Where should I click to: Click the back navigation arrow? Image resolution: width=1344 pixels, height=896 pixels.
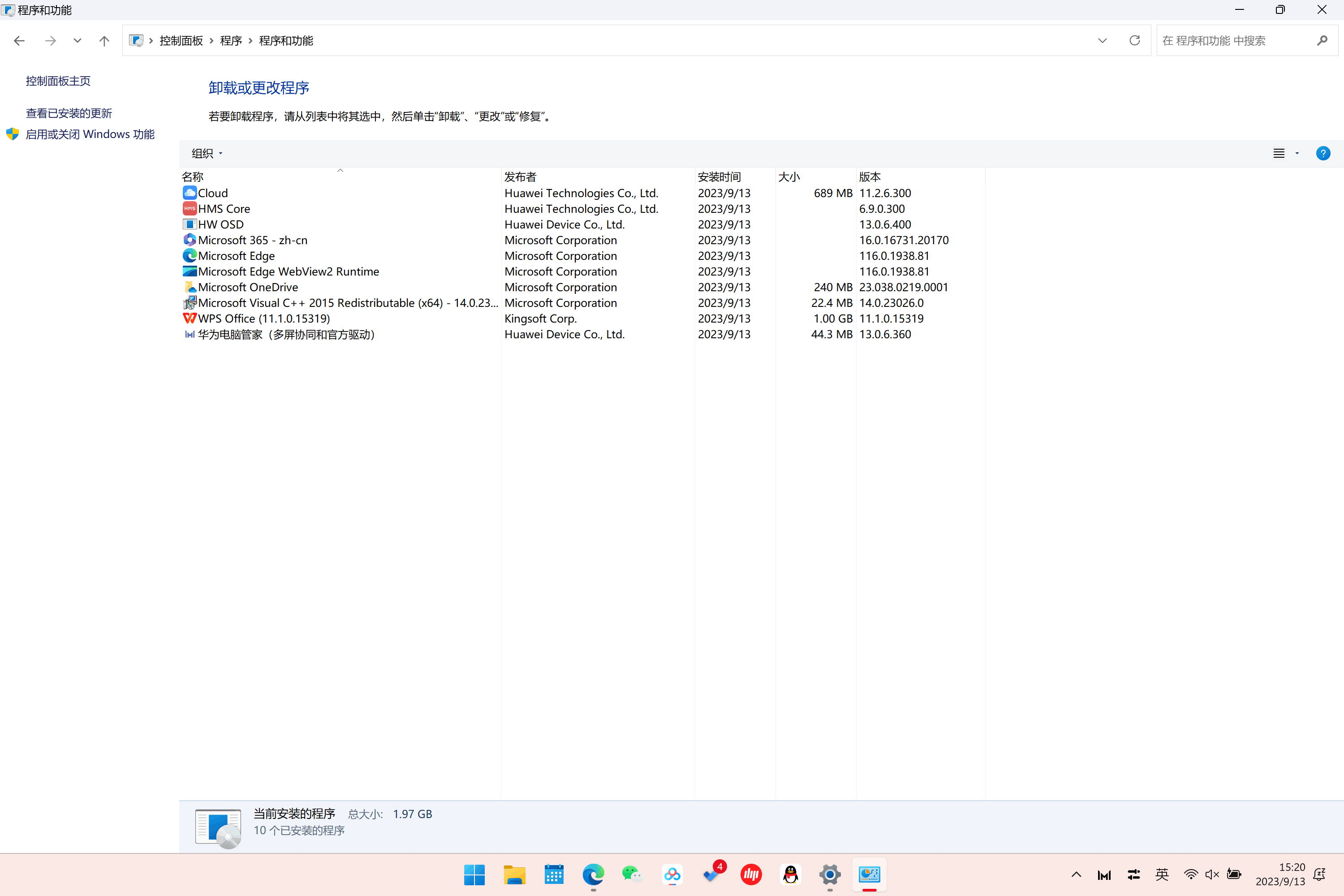point(19,41)
